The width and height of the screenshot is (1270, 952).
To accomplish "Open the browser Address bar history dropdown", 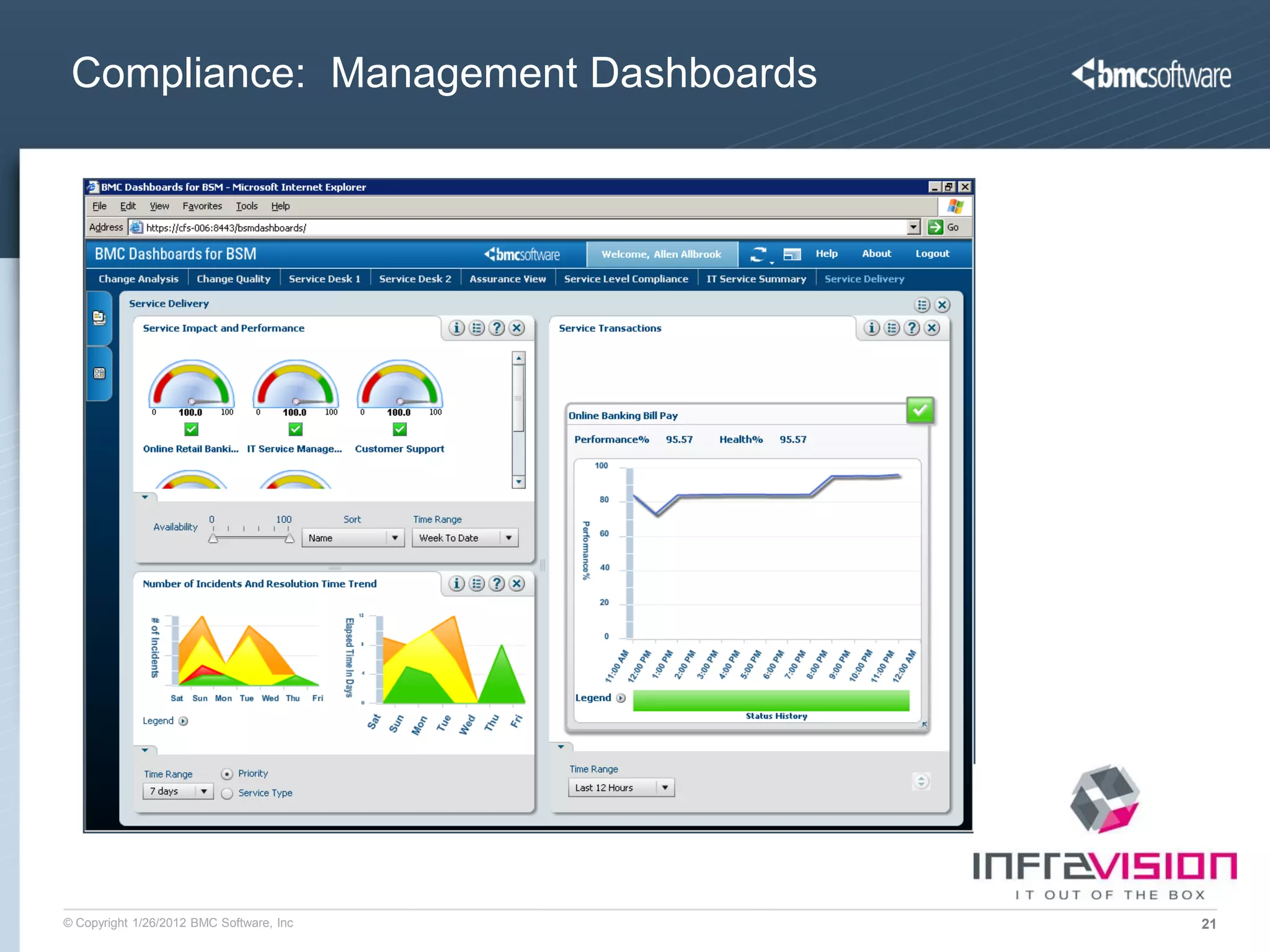I will (x=913, y=227).
